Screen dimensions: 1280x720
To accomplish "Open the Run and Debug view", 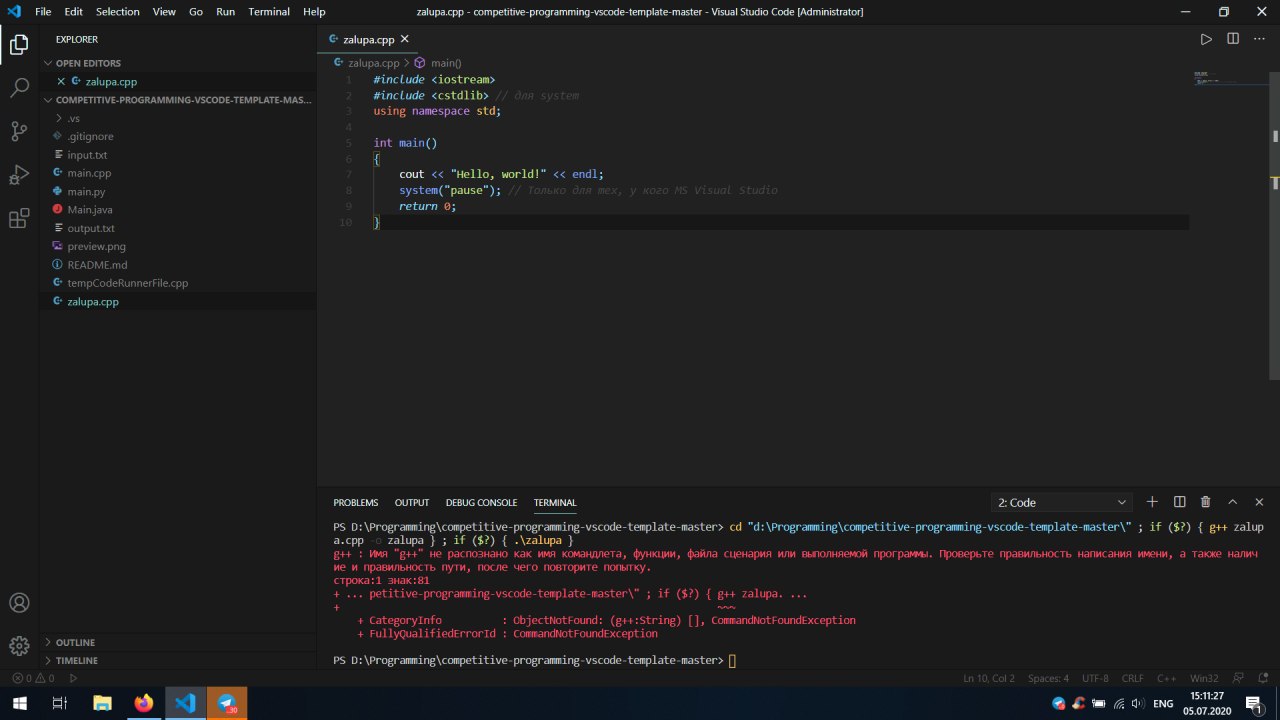I will point(19,175).
